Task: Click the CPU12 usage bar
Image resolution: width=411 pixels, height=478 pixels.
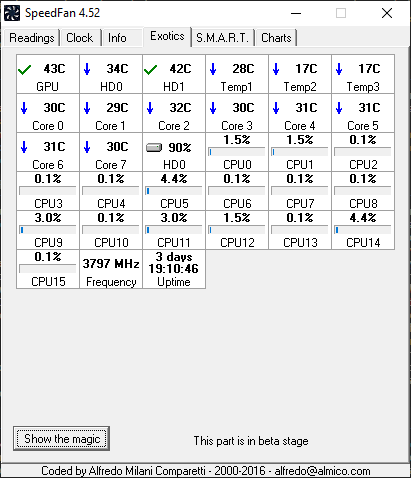Action: 237,230
